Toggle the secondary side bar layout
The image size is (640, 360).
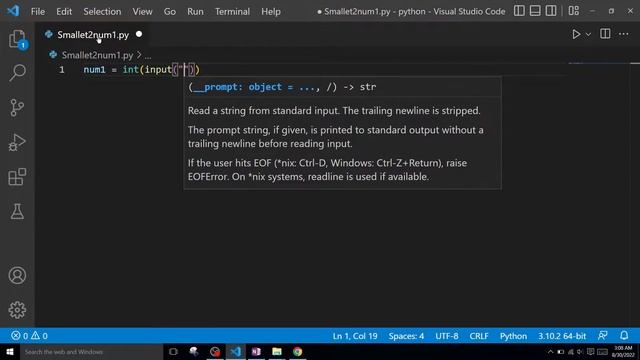click(551, 11)
